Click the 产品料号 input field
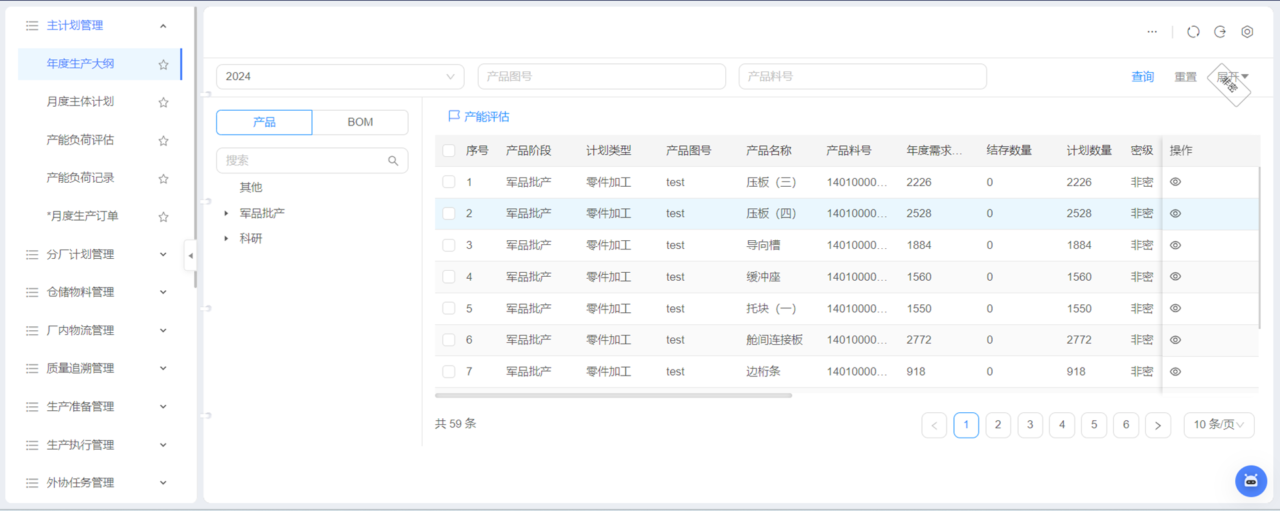 coord(863,77)
